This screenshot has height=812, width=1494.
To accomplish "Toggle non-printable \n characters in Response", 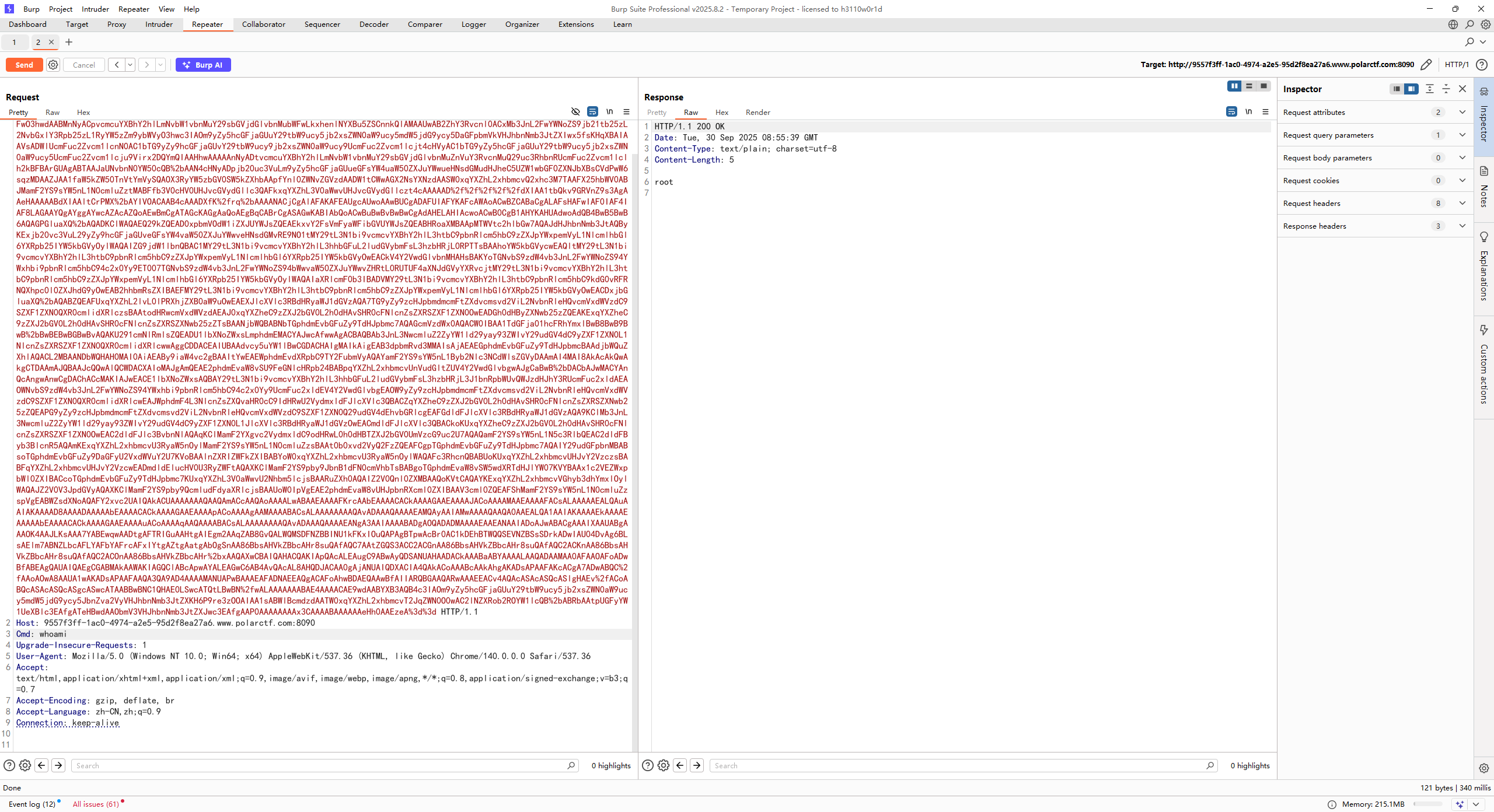I will (x=1248, y=112).
